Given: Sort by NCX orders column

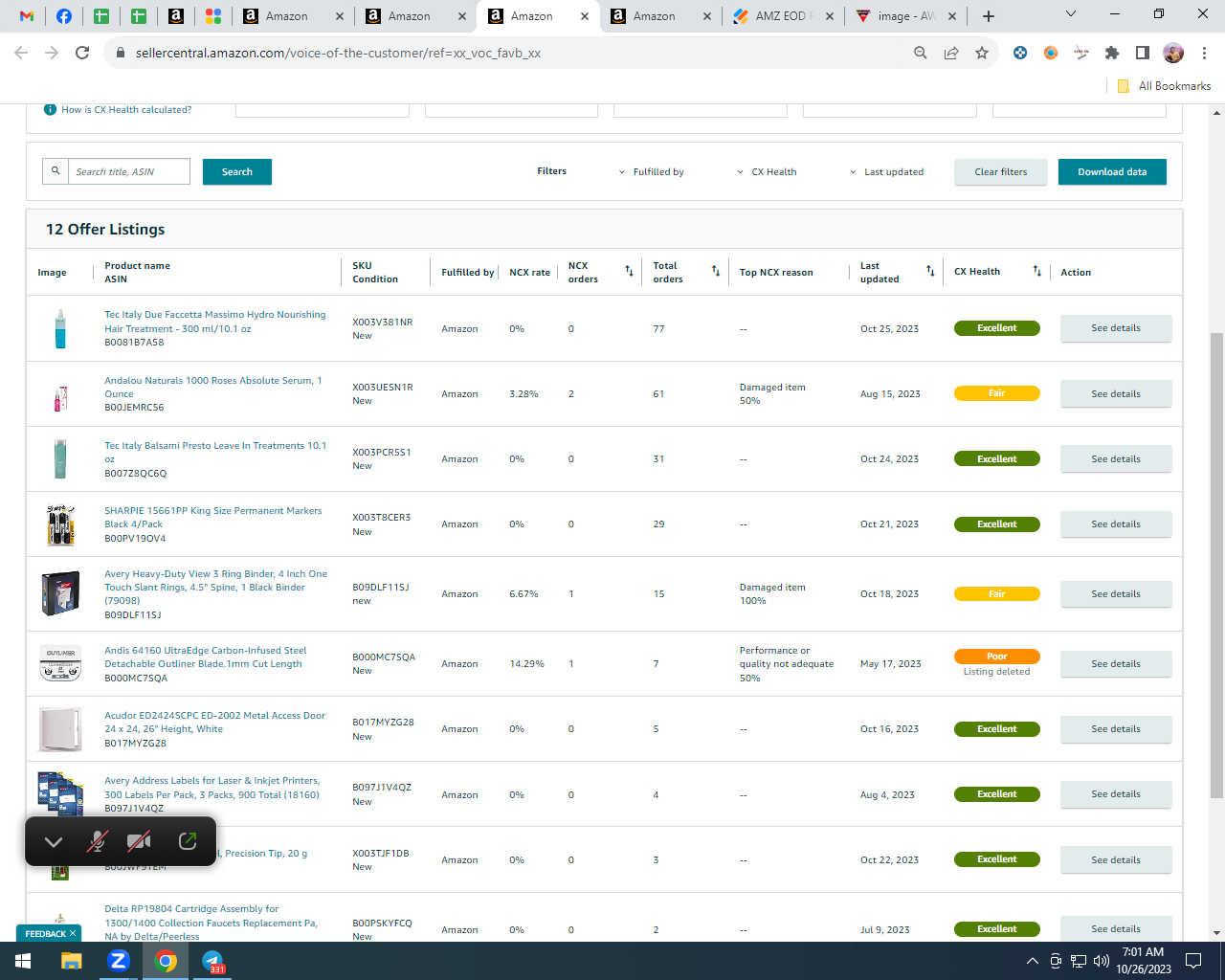Looking at the screenshot, I should coord(629,272).
